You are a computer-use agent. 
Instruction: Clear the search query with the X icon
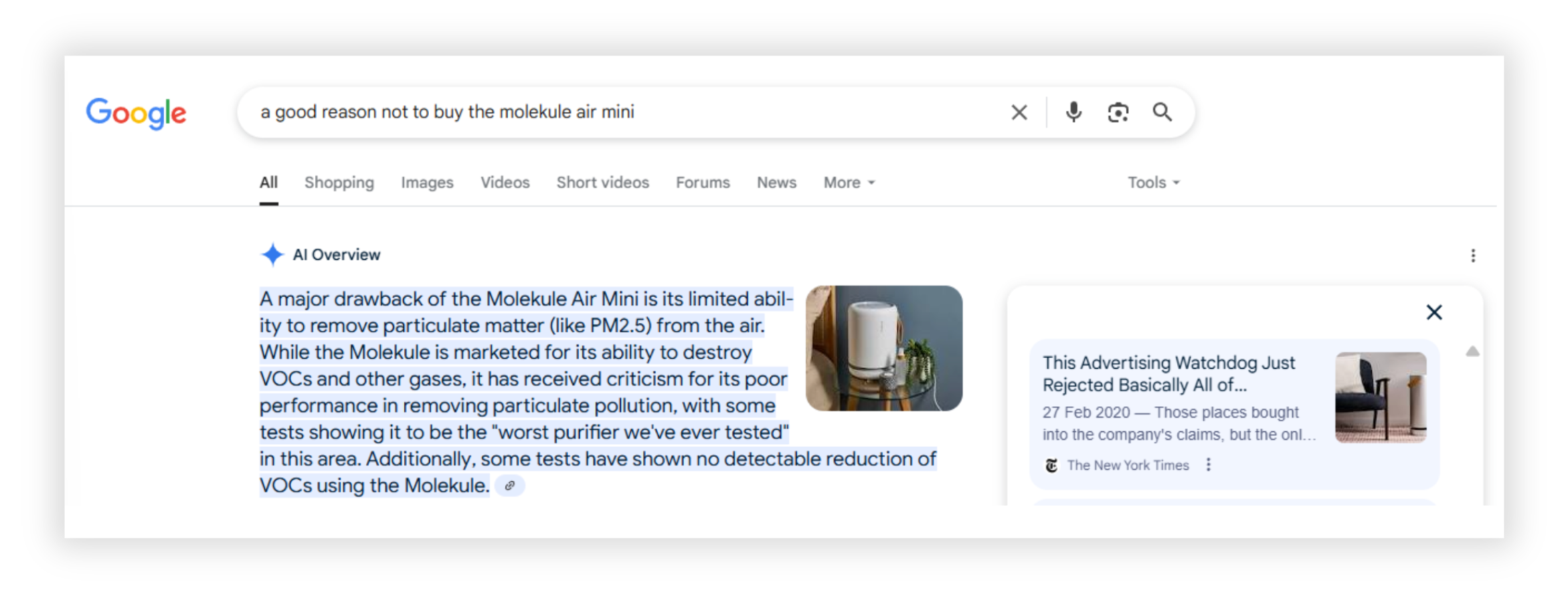(x=1019, y=112)
